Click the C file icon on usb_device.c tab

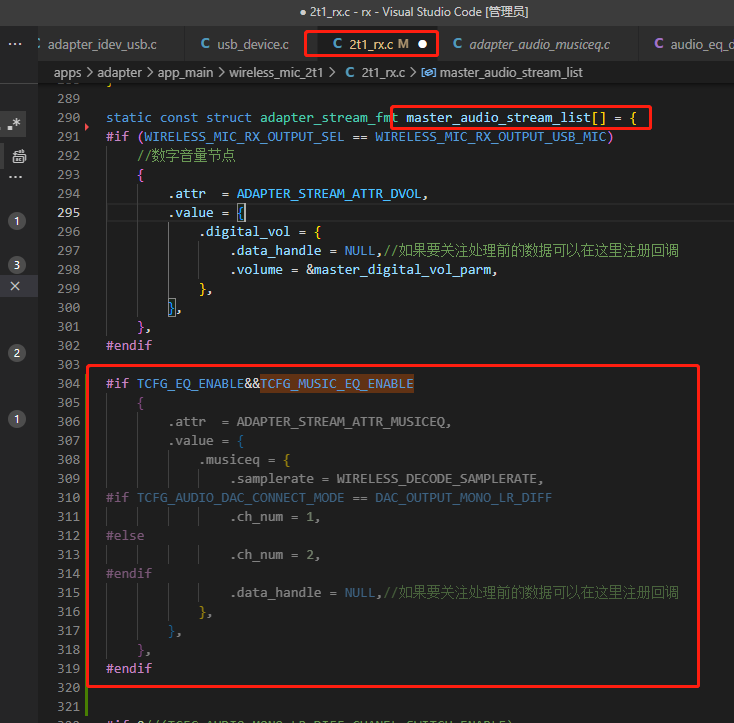[x=205, y=44]
